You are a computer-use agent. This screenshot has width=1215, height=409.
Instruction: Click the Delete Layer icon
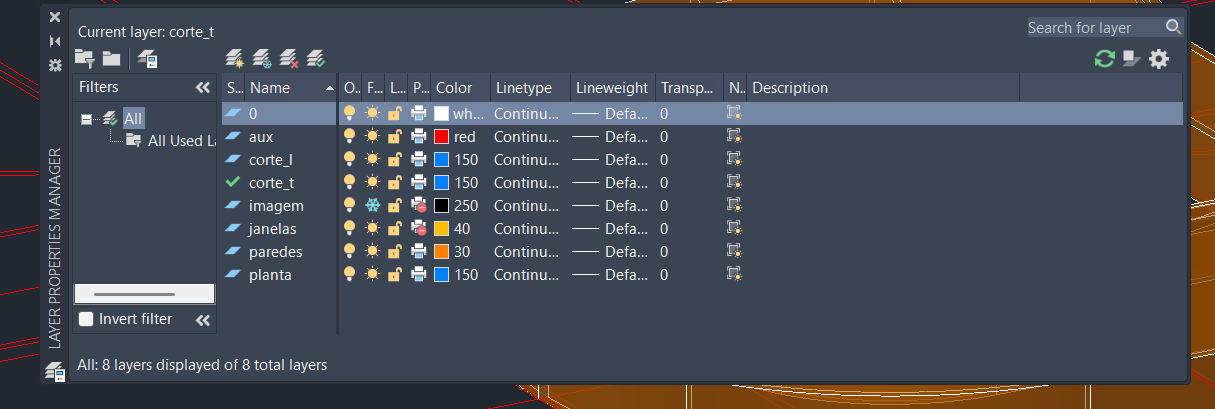click(x=289, y=59)
